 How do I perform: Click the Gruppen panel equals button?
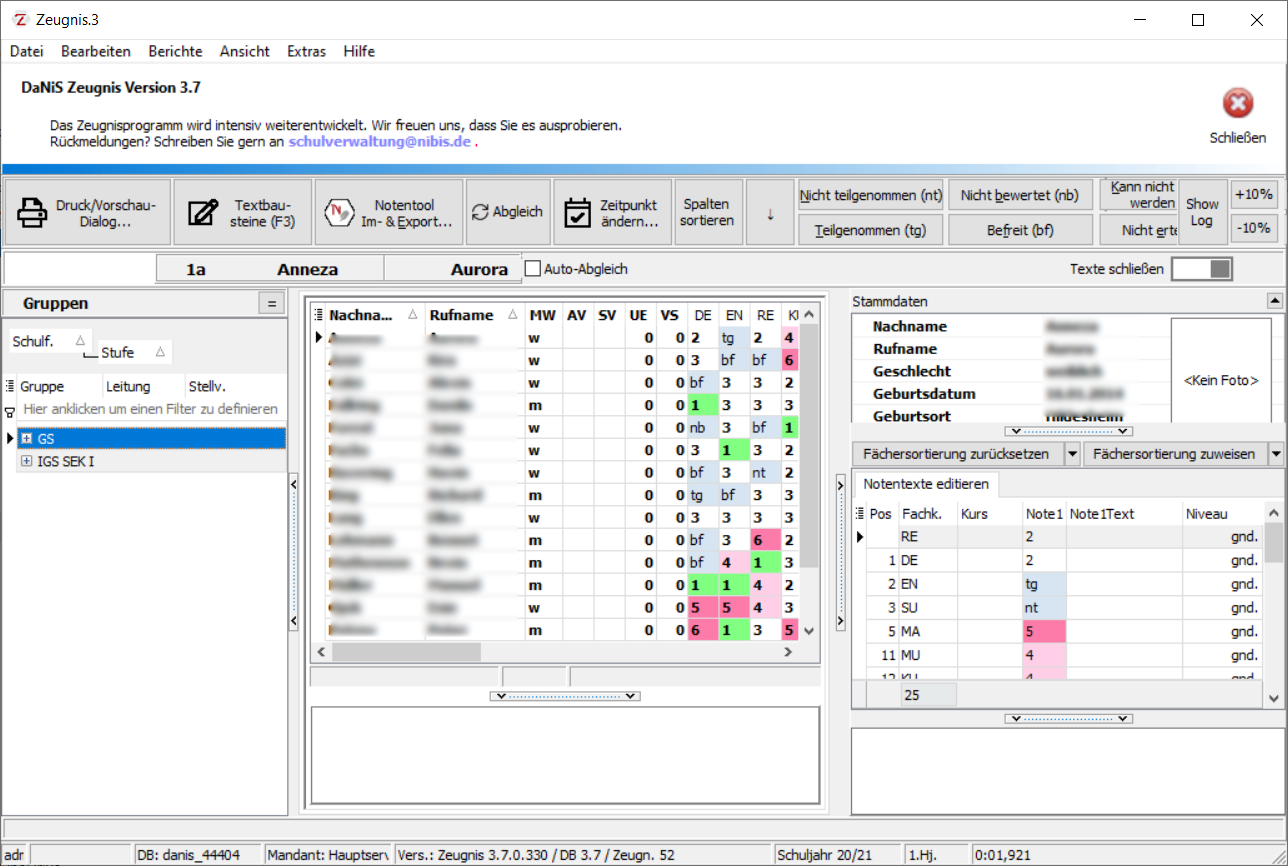tap(270, 303)
